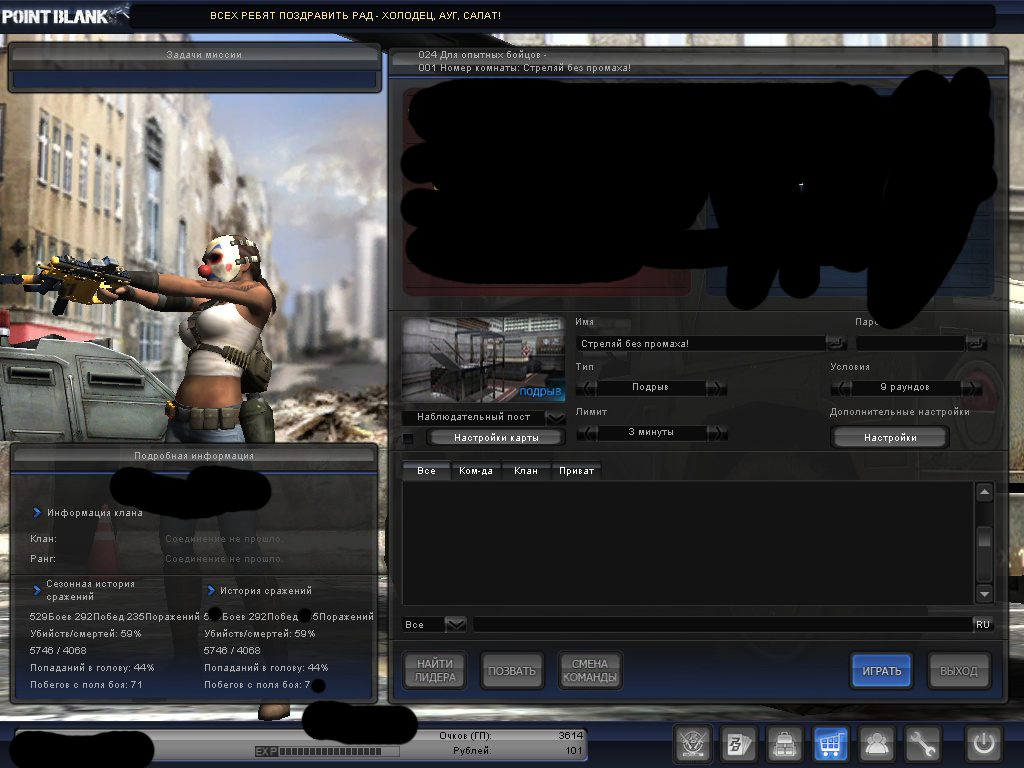The width and height of the screenshot is (1024, 768).
Task: Open the shop cart icon
Action: point(830,744)
